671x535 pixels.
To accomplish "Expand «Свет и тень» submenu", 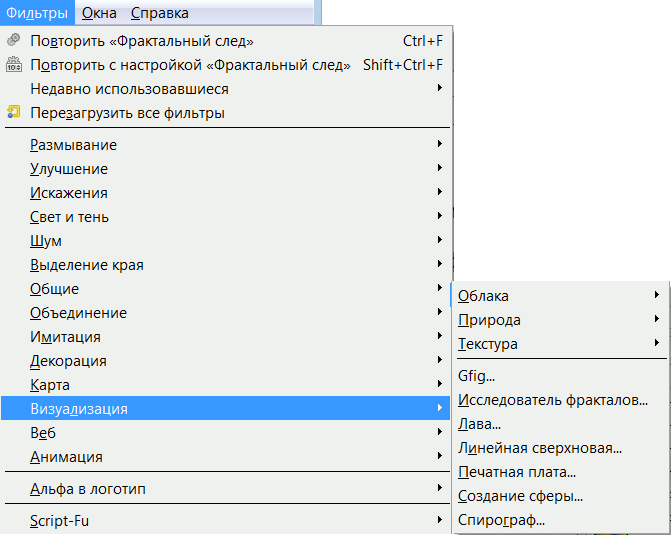I will 69,217.
